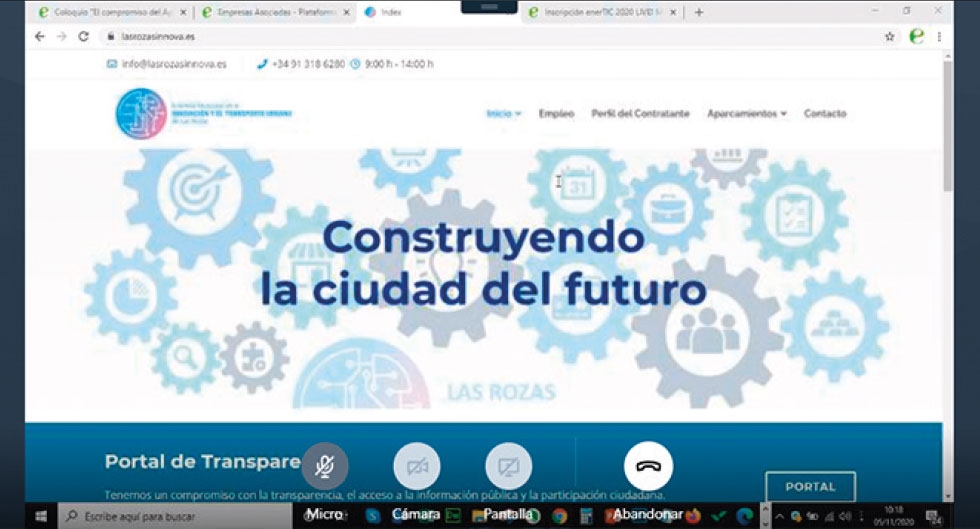
Task: Bookmark page with star icon
Action: pyautogui.click(x=889, y=36)
